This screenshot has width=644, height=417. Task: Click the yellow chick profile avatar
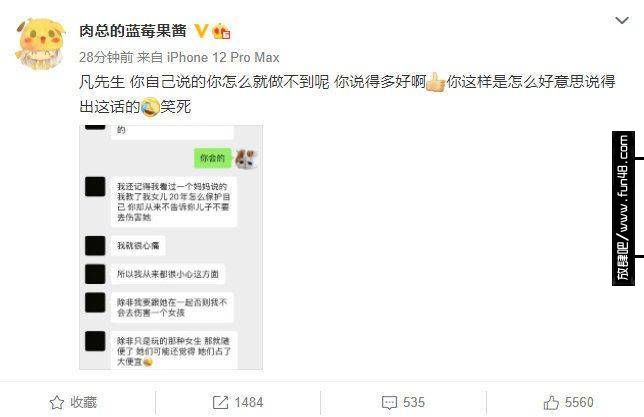pyautogui.click(x=40, y=44)
